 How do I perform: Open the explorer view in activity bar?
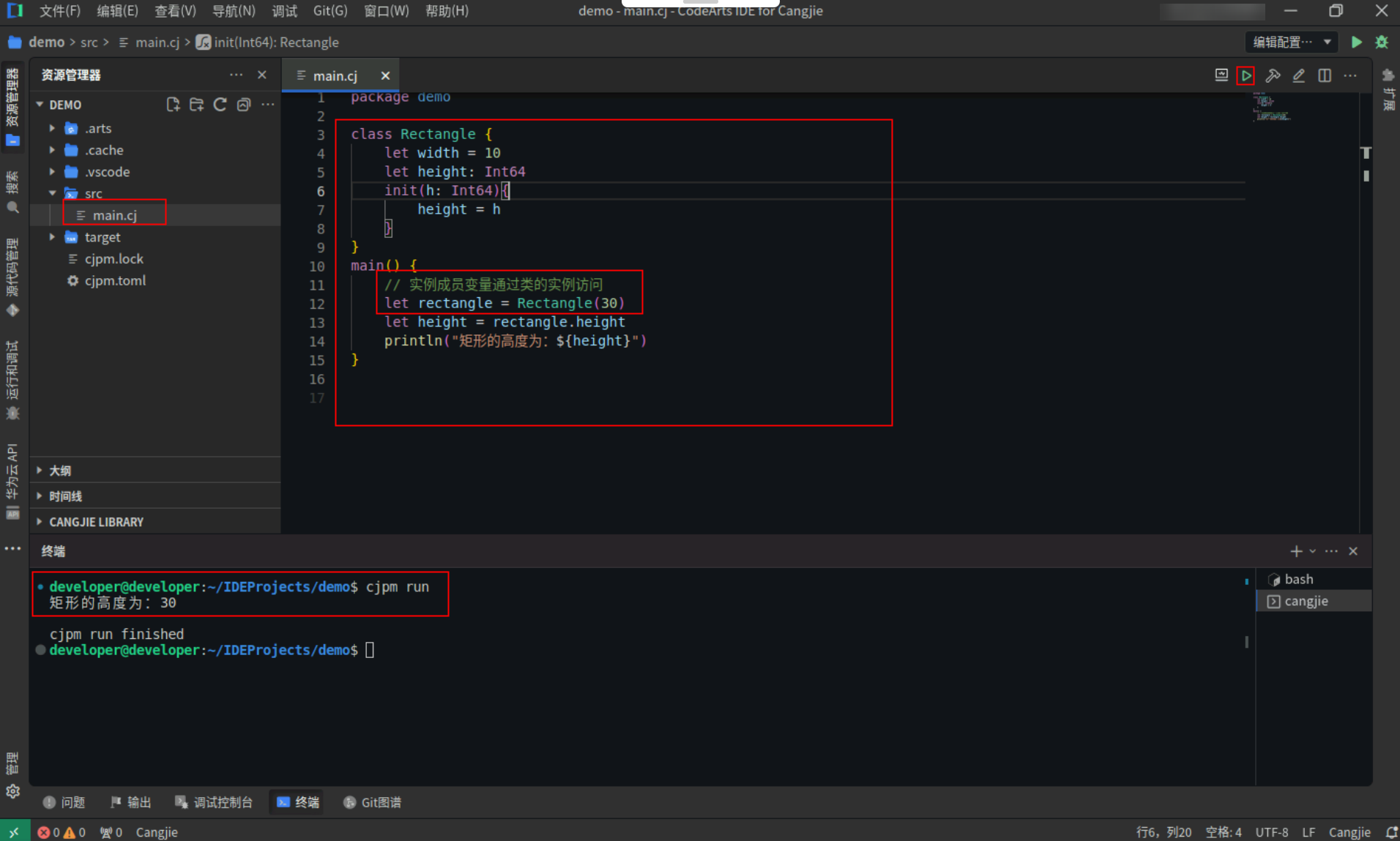point(12,107)
